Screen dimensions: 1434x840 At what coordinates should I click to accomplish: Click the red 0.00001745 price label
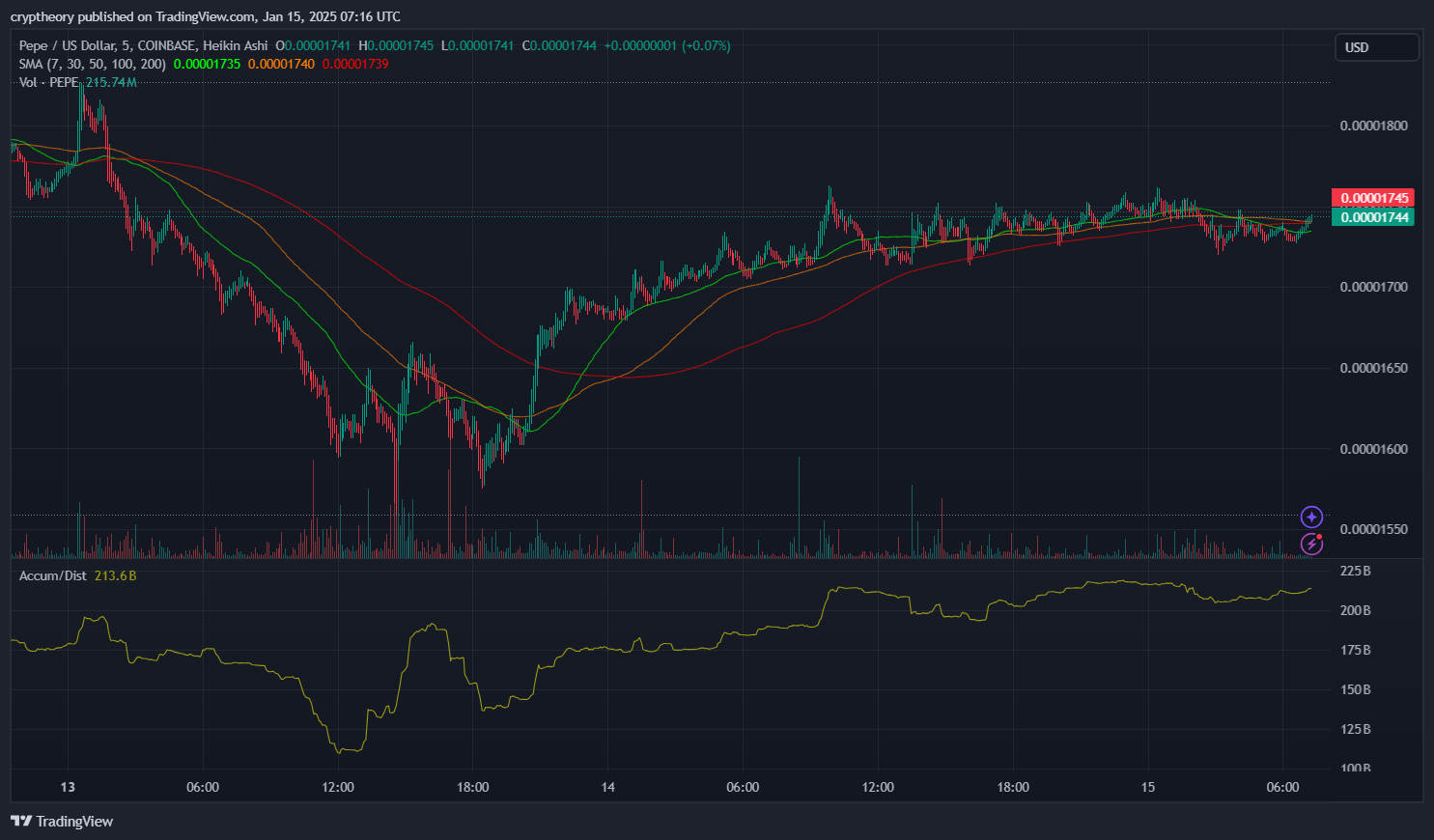coord(1372,198)
